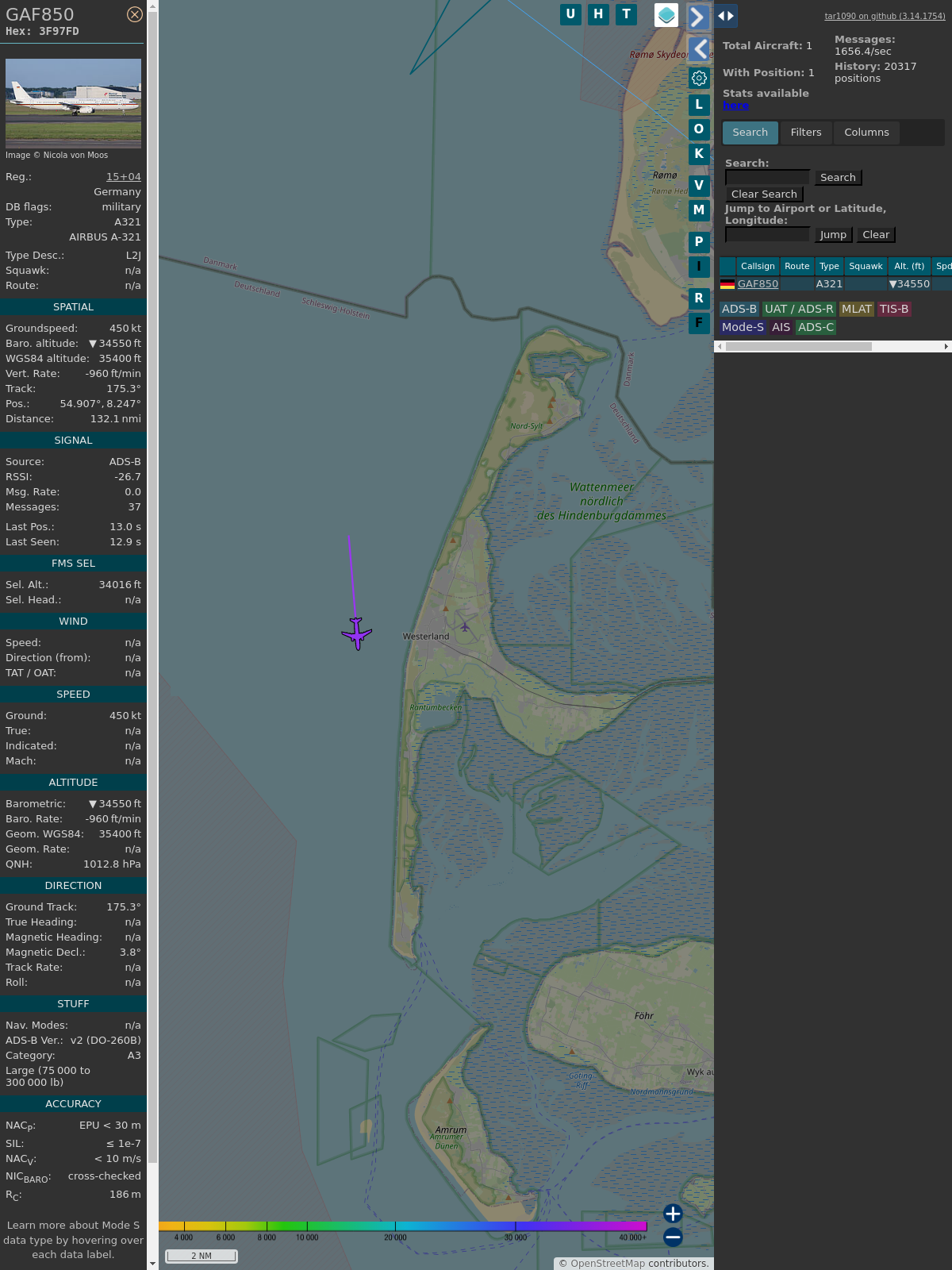Viewport: 952px width, 1270px height.
Task: Click the table horizontal scrollbar
Action: 799,347
